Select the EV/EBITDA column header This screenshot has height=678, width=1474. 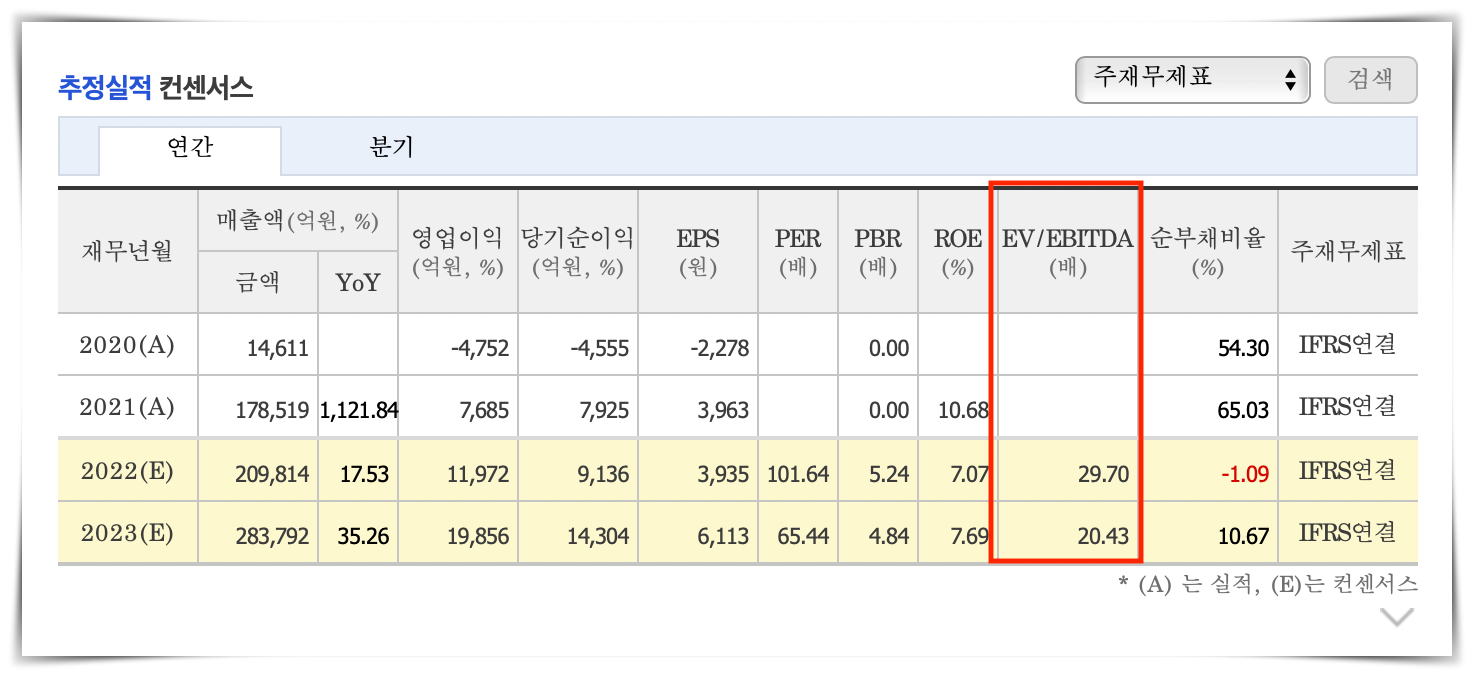pos(1067,252)
